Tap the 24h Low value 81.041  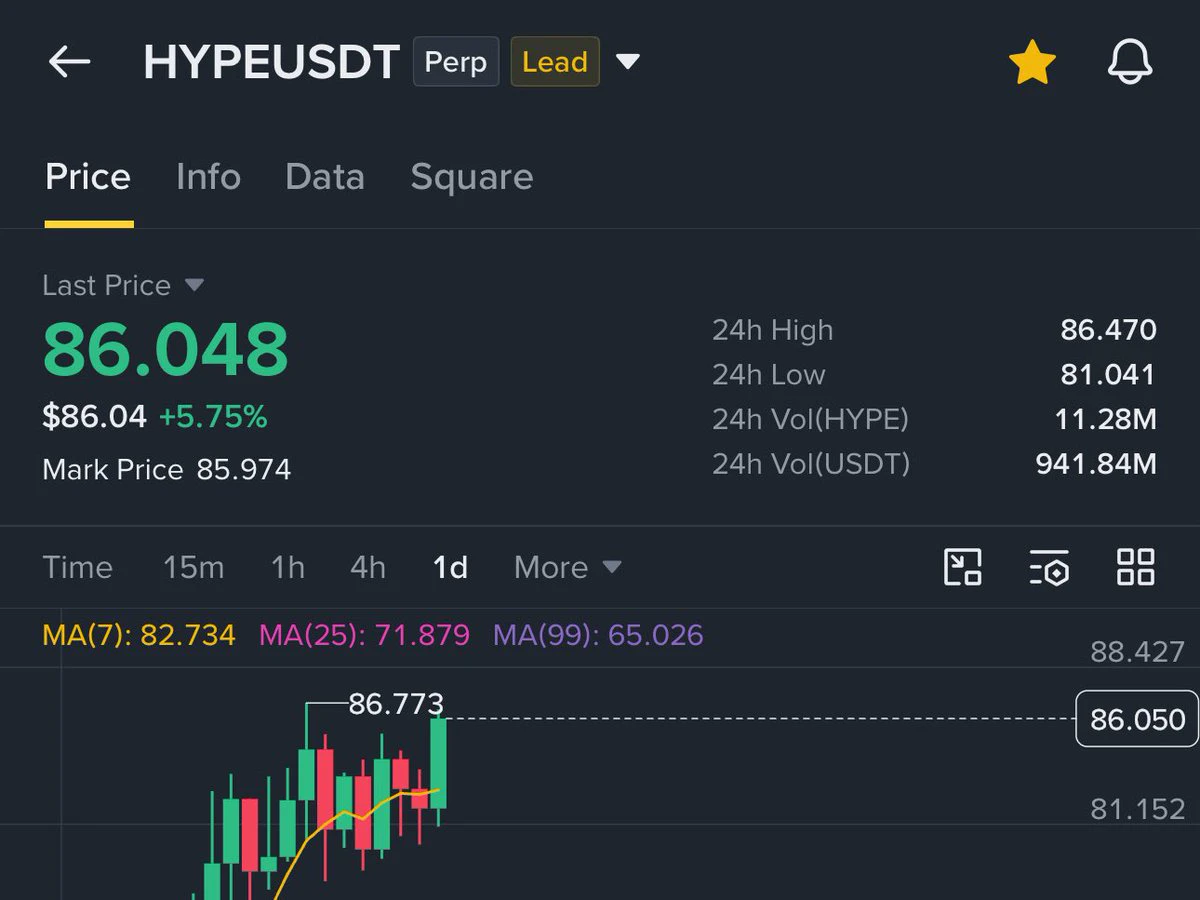(1108, 375)
